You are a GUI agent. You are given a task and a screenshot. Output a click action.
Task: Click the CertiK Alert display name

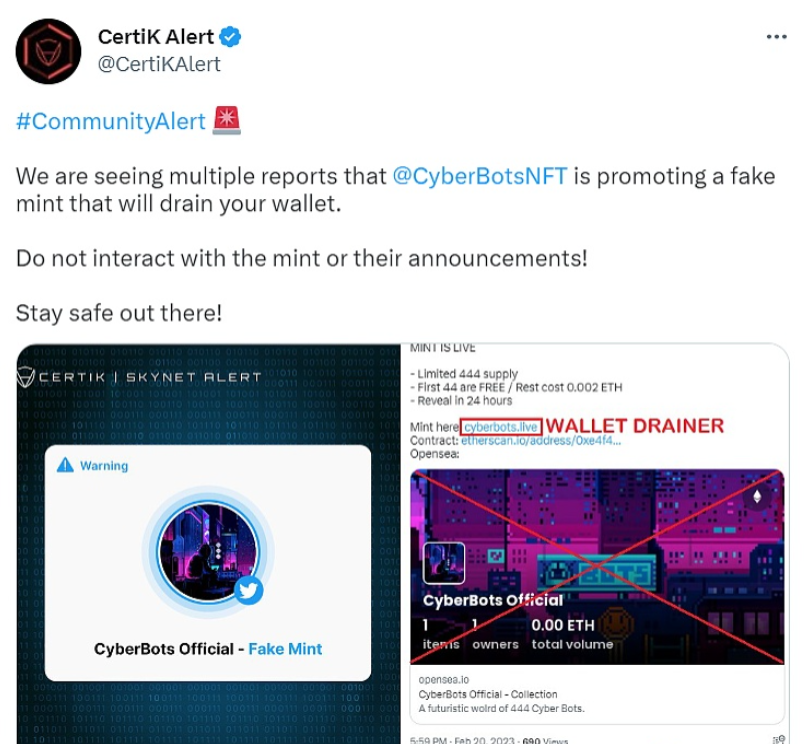(156, 37)
